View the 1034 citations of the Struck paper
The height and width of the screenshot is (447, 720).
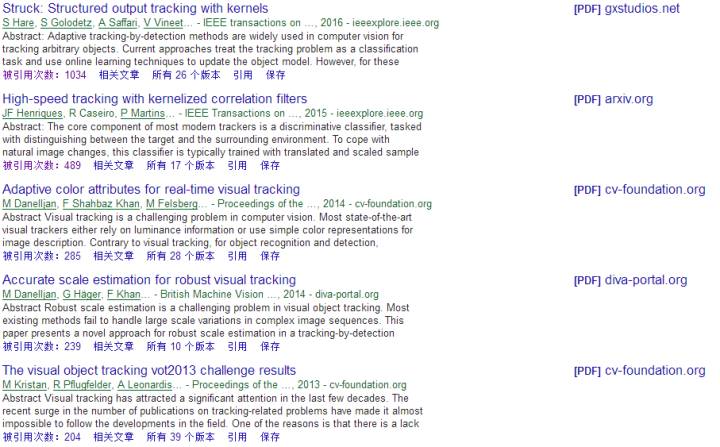point(44,75)
